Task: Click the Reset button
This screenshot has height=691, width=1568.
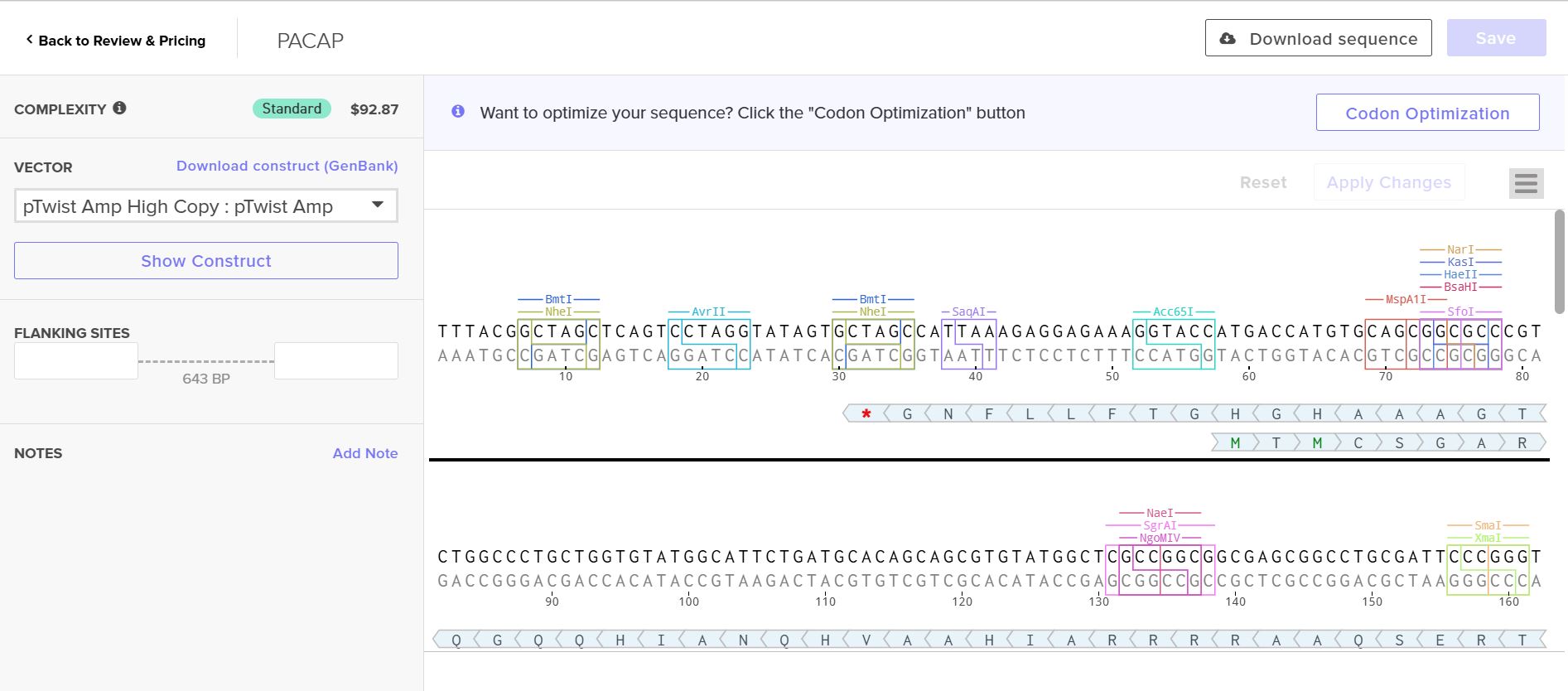Action: pos(1262,182)
